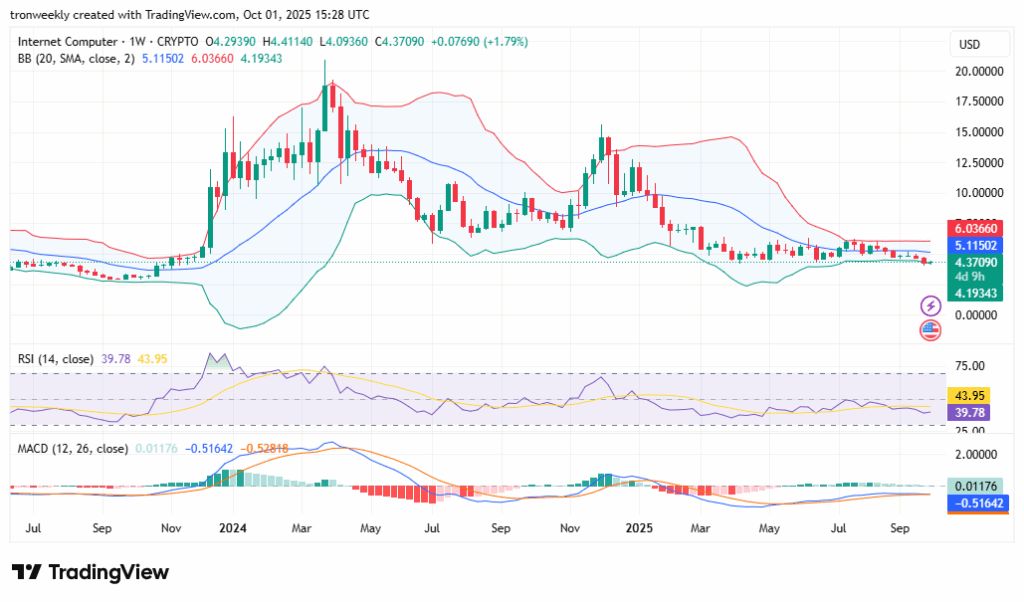Click the blue 5.11502 basis price label
This screenshot has width=1024, height=602.
[974, 245]
